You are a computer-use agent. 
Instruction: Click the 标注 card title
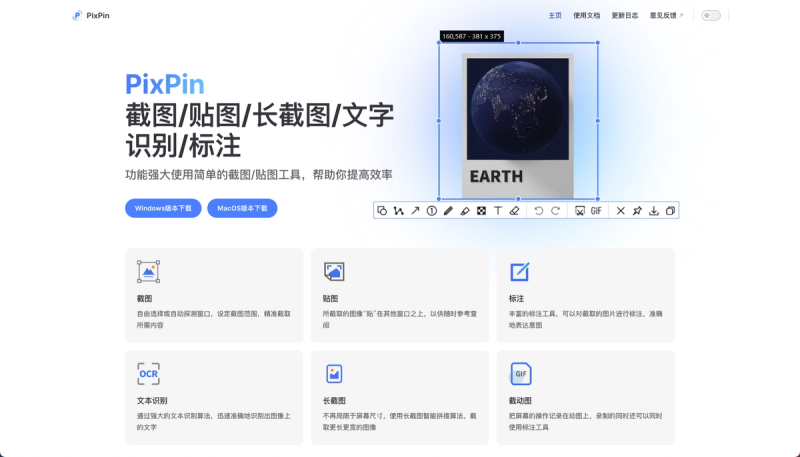[516, 298]
